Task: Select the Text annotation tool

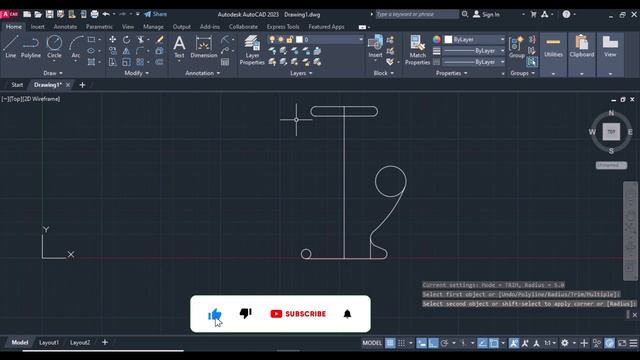Action: 179,47
